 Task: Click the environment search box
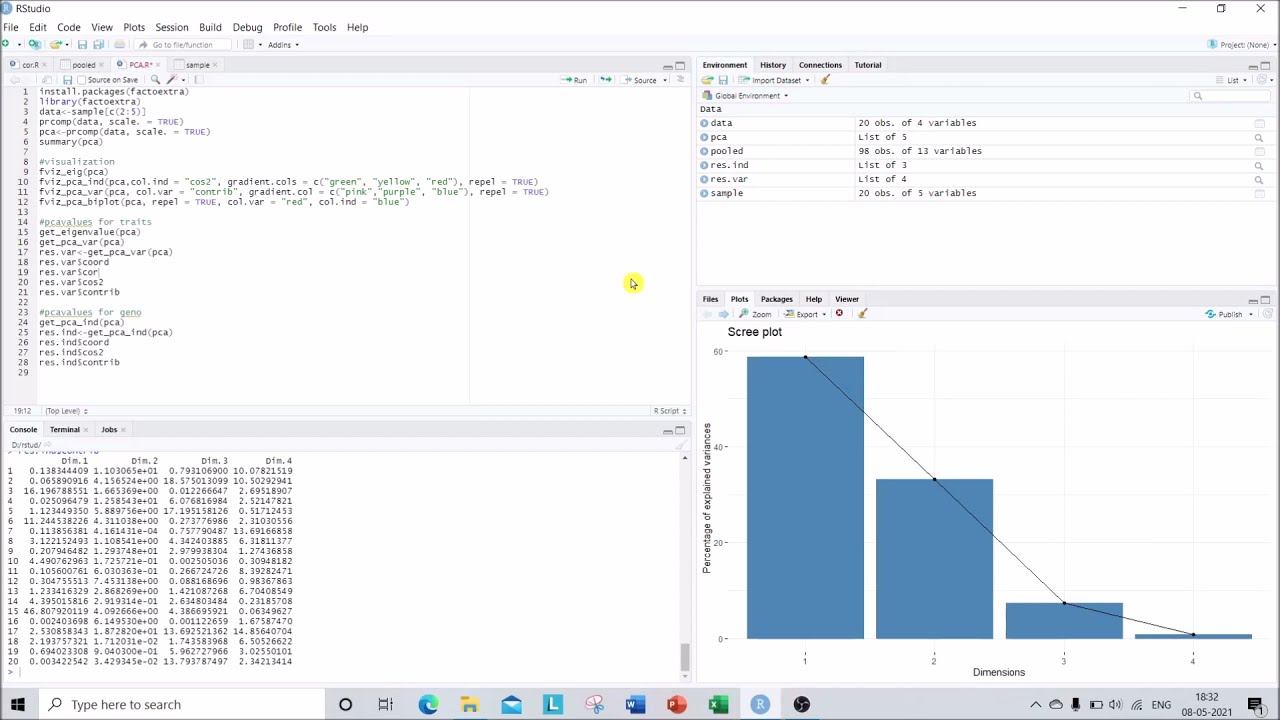pos(1230,95)
